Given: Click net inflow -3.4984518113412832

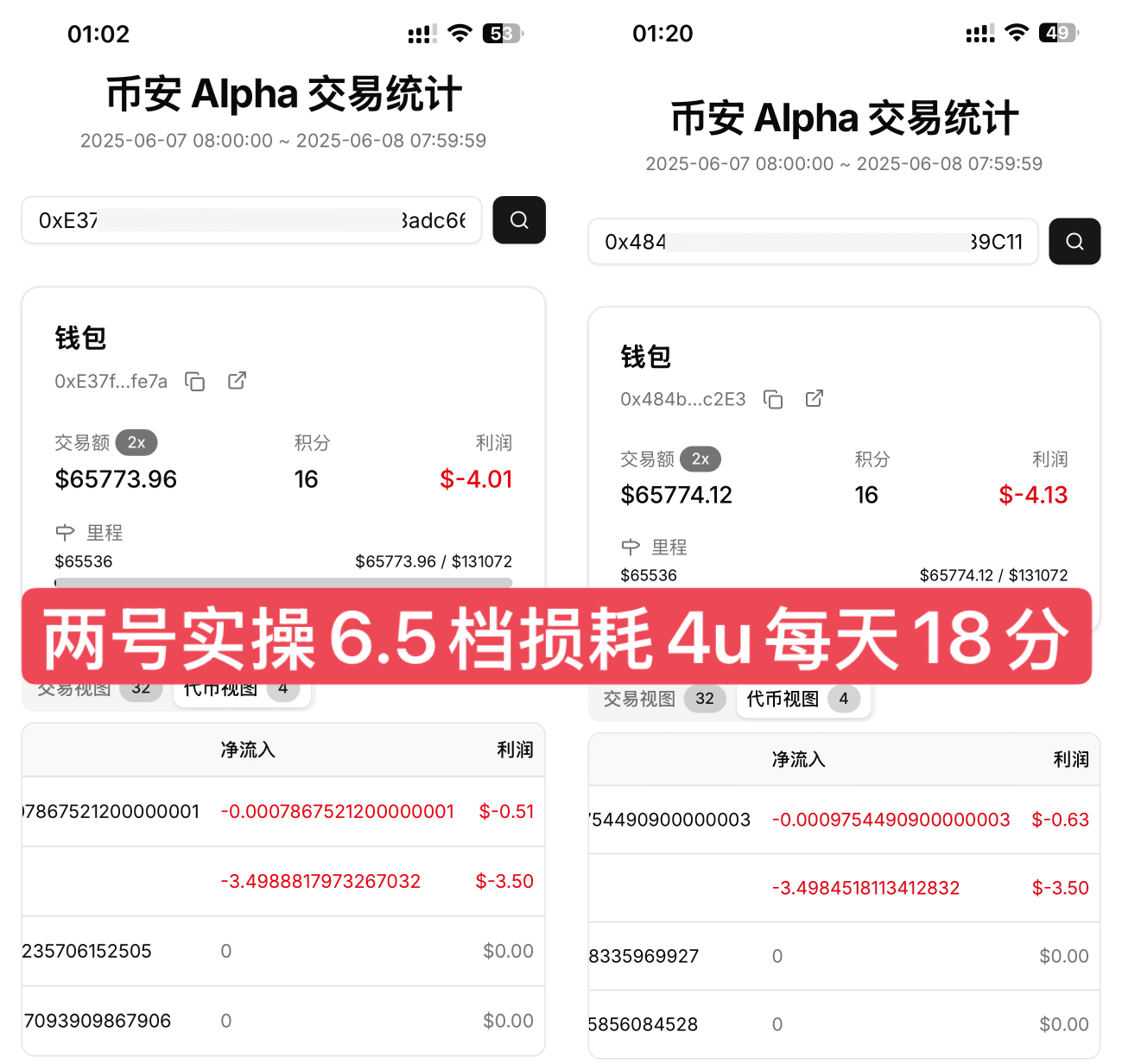Looking at the screenshot, I should [865, 888].
